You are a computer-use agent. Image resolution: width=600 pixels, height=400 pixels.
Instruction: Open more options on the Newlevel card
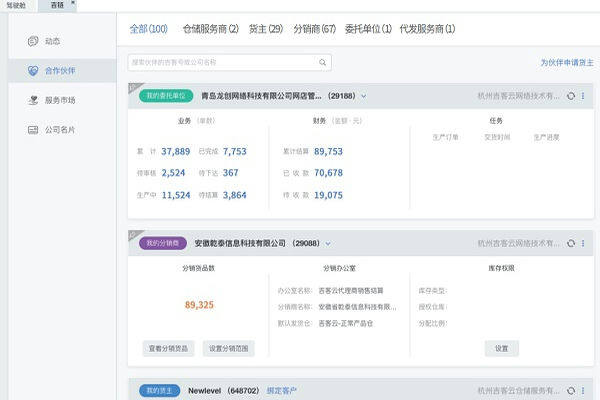coord(583,390)
